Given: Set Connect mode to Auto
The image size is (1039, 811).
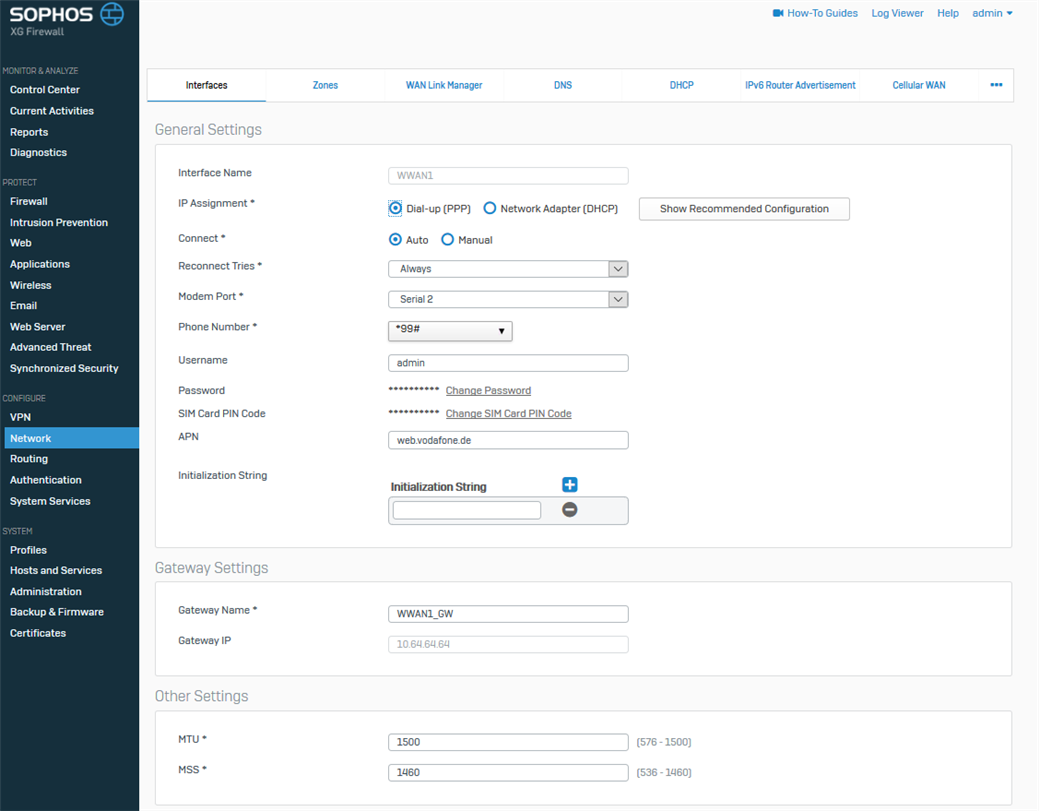Looking at the screenshot, I should coord(395,240).
